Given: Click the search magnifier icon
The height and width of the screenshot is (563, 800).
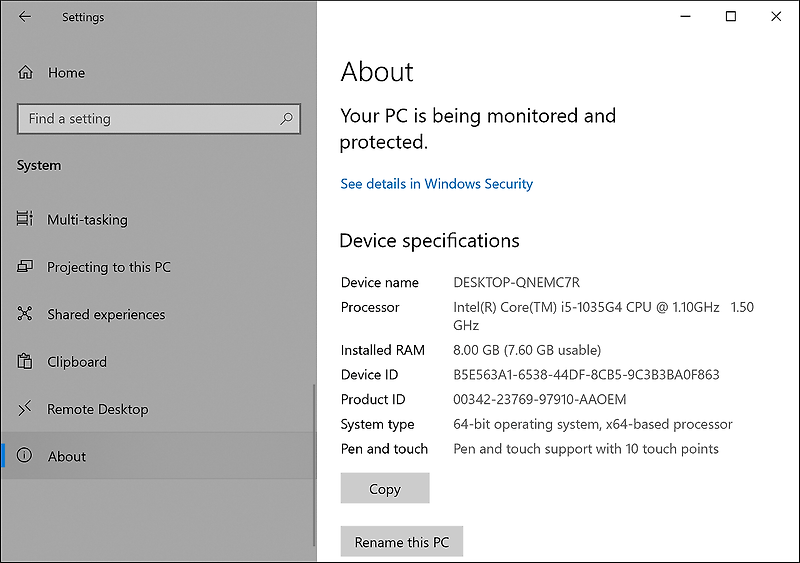Looking at the screenshot, I should click(x=287, y=119).
